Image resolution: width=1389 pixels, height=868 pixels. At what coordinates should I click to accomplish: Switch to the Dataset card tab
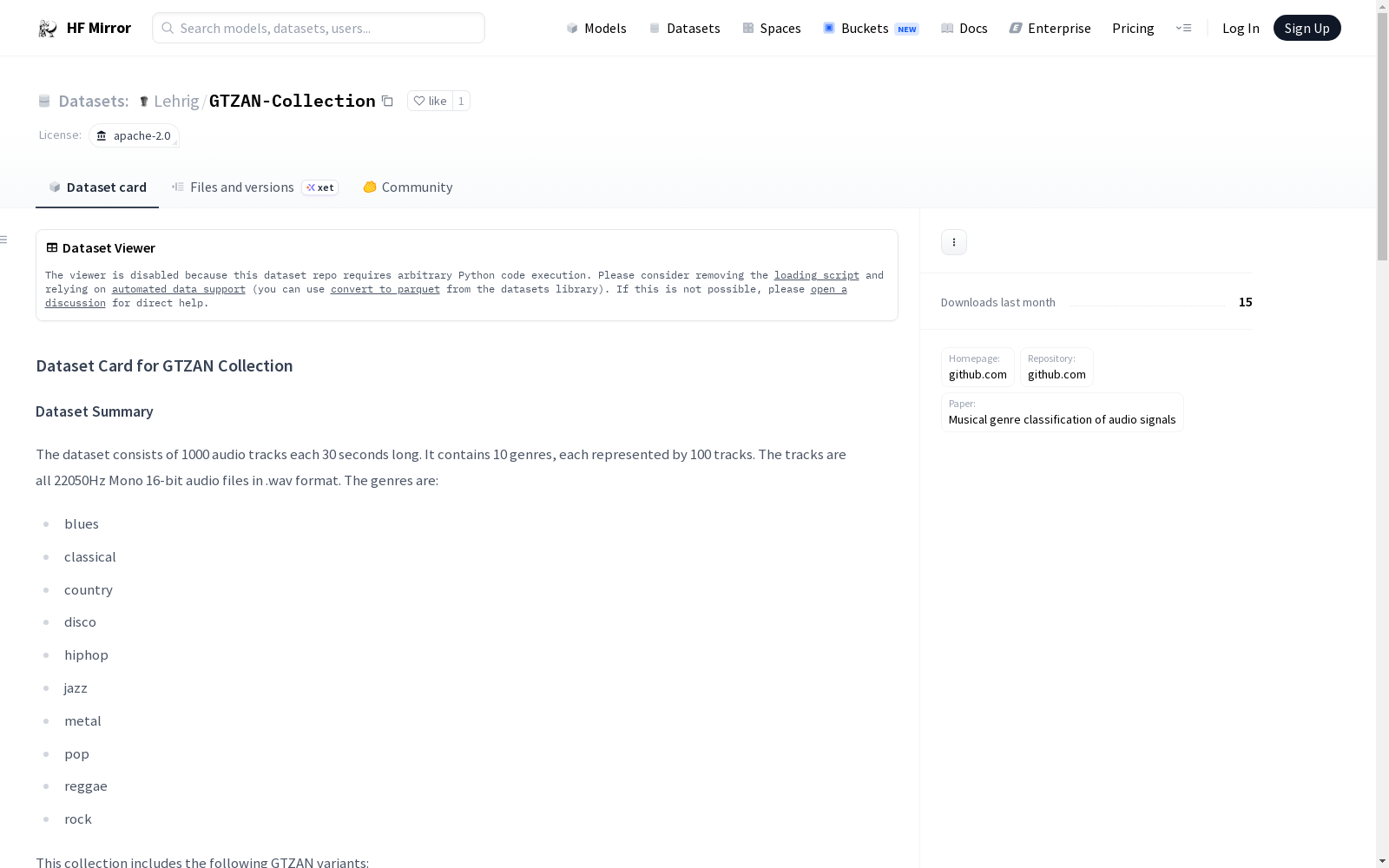pyautogui.click(x=97, y=187)
